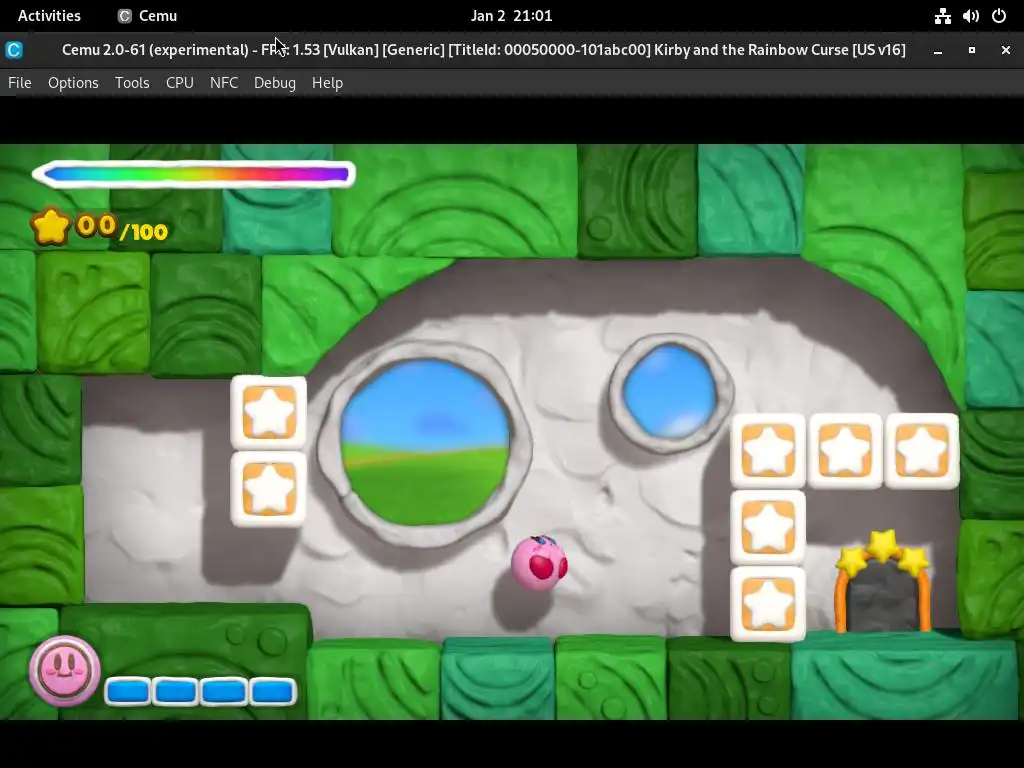
Task: Click the clock showing Jan 2 21:01
Action: click(511, 16)
